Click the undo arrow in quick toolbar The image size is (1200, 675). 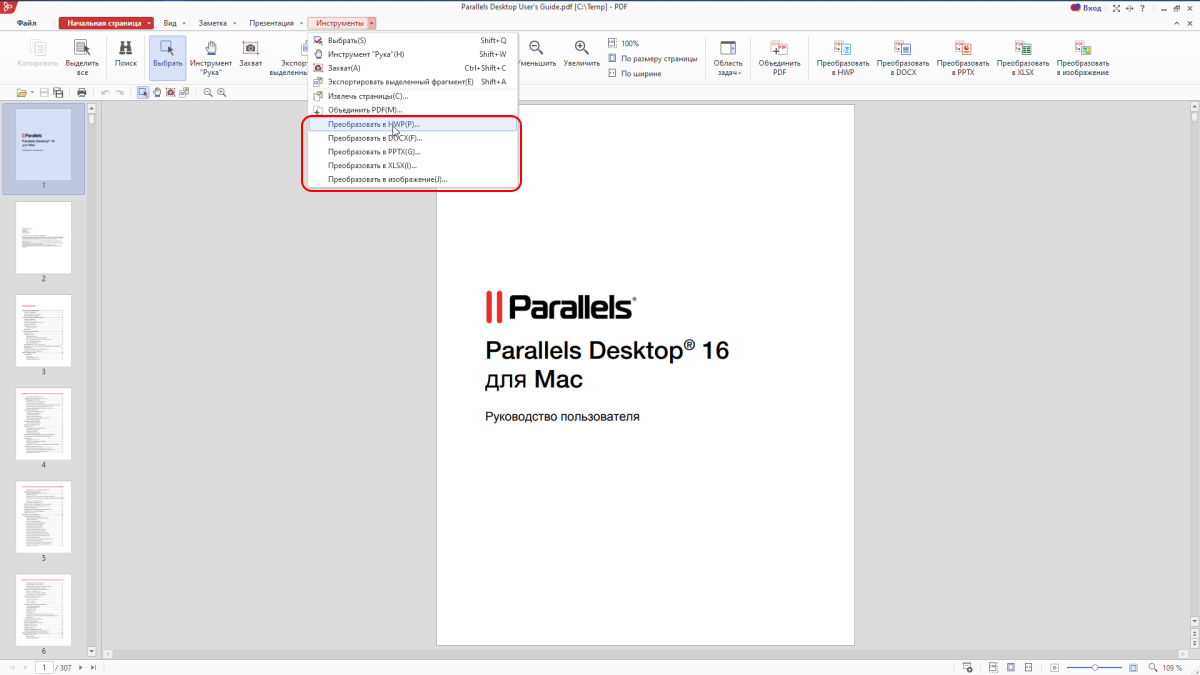pos(104,92)
